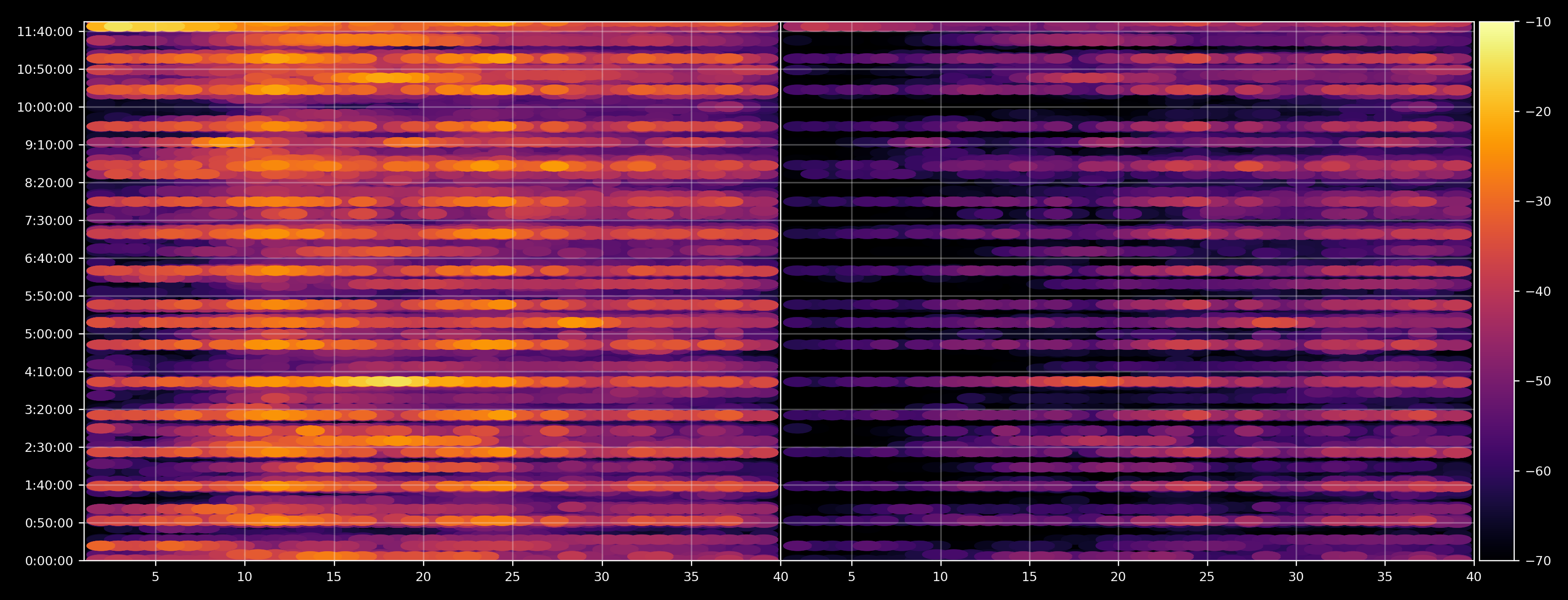Click the 8:20:00 time axis label
Viewport: 1568px width, 600px height.
[49, 183]
